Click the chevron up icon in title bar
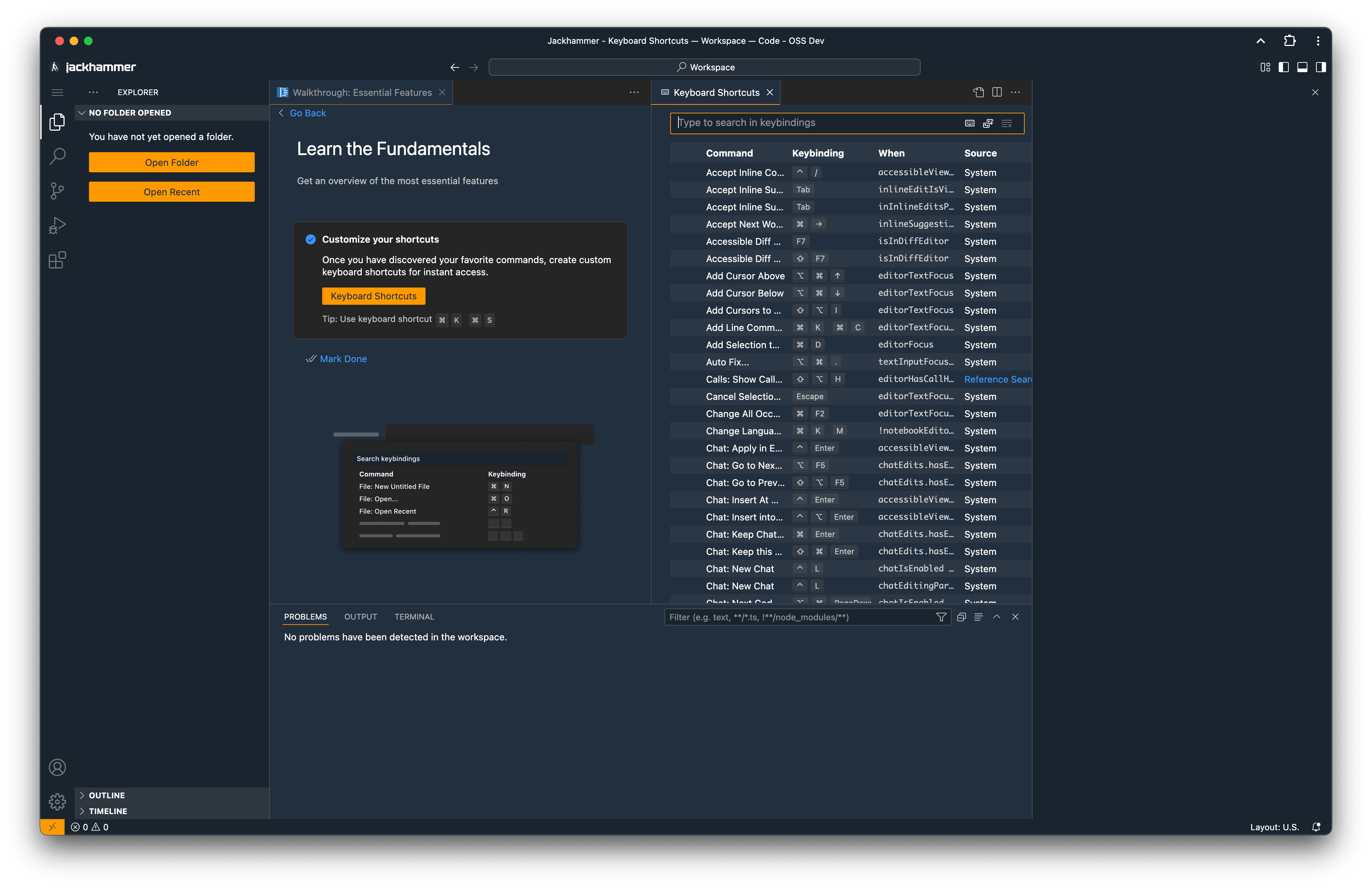The width and height of the screenshot is (1372, 888). (x=1261, y=40)
